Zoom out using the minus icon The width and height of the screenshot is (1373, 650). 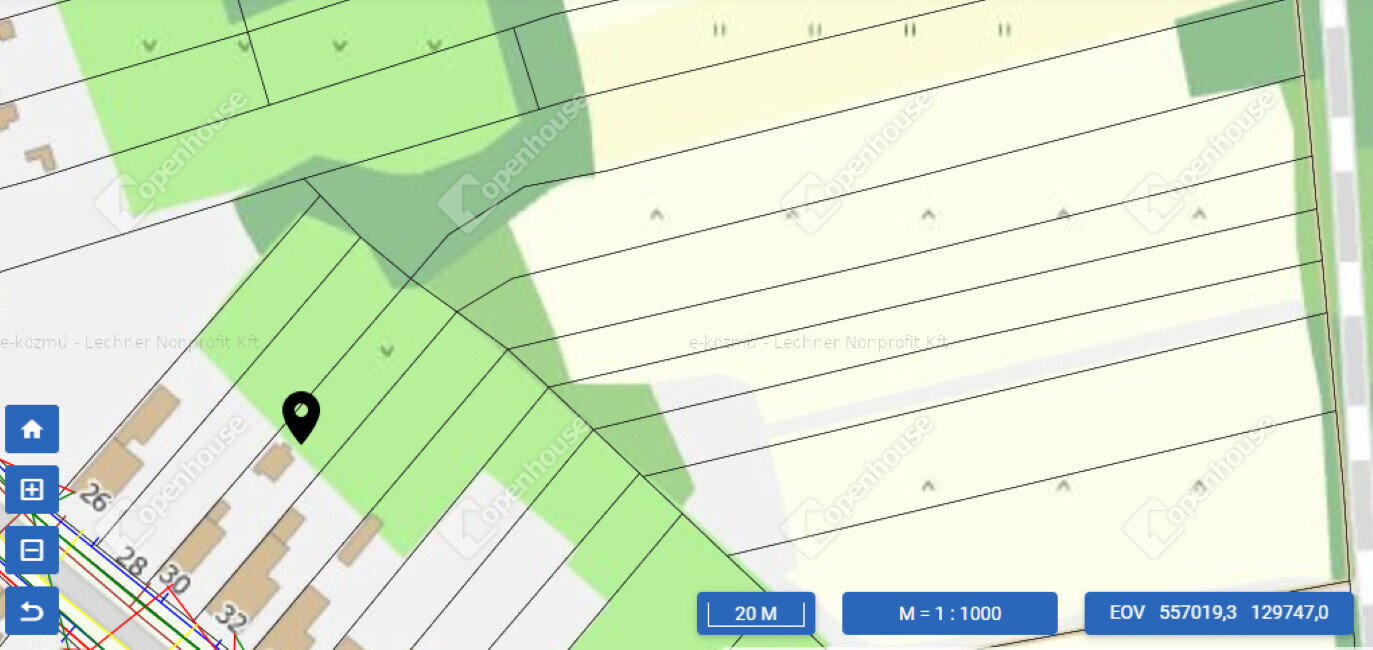(x=32, y=550)
